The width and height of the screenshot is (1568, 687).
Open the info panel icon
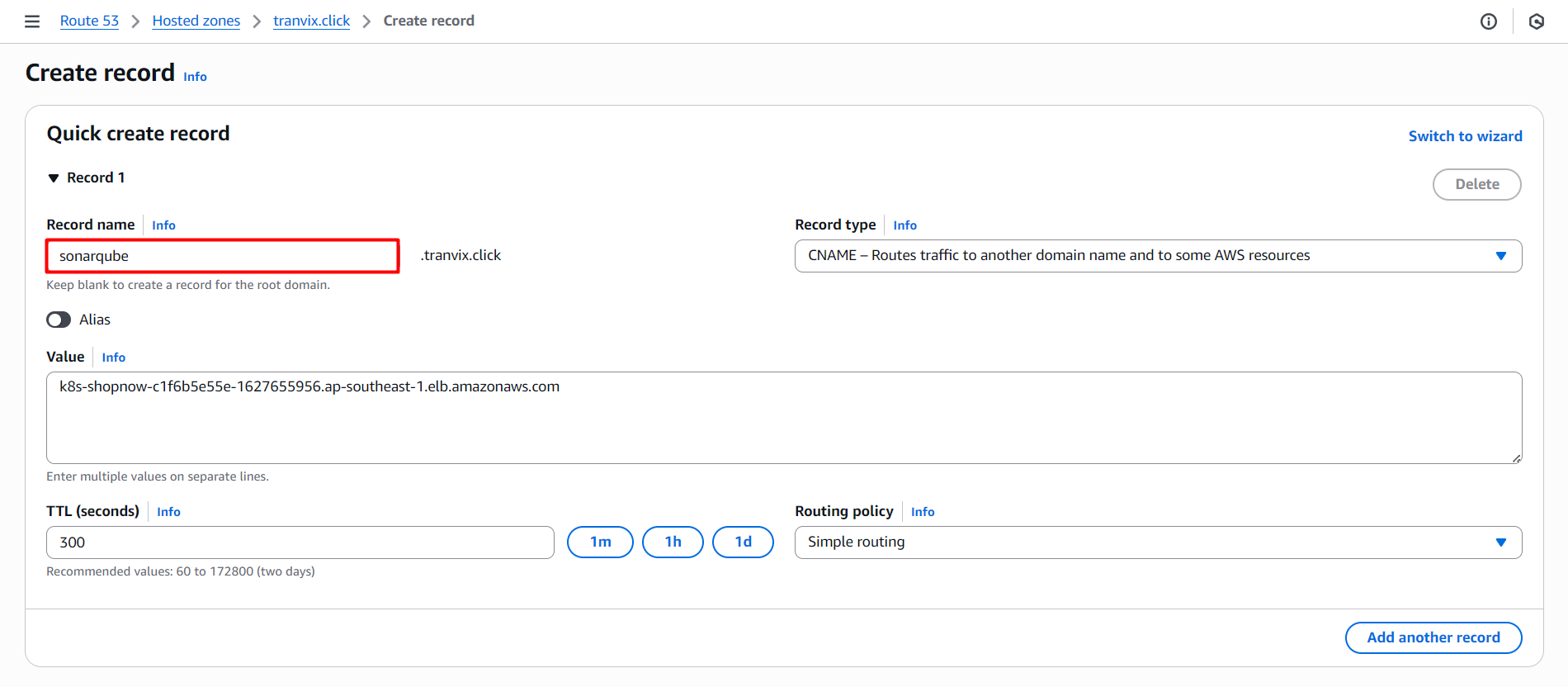click(1488, 21)
